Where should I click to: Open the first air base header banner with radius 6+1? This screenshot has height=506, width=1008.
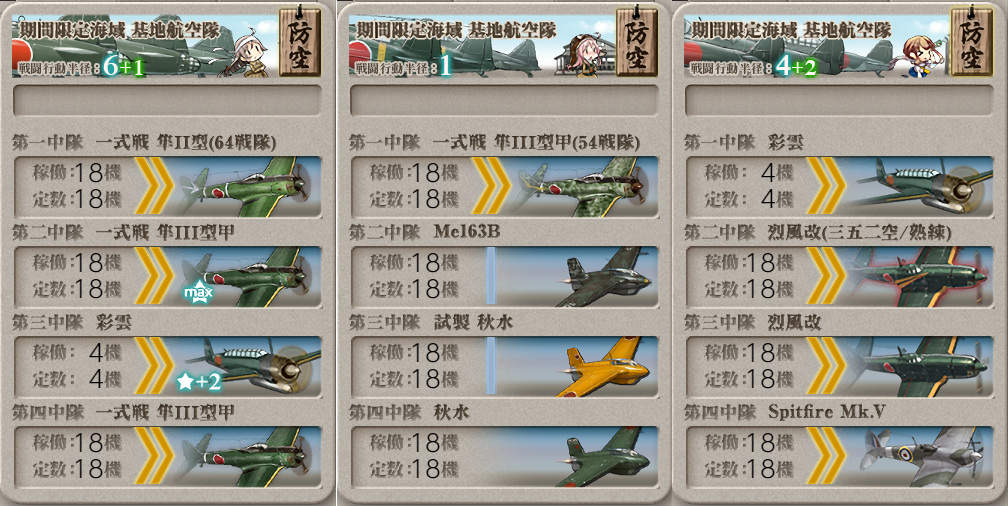click(x=145, y=46)
